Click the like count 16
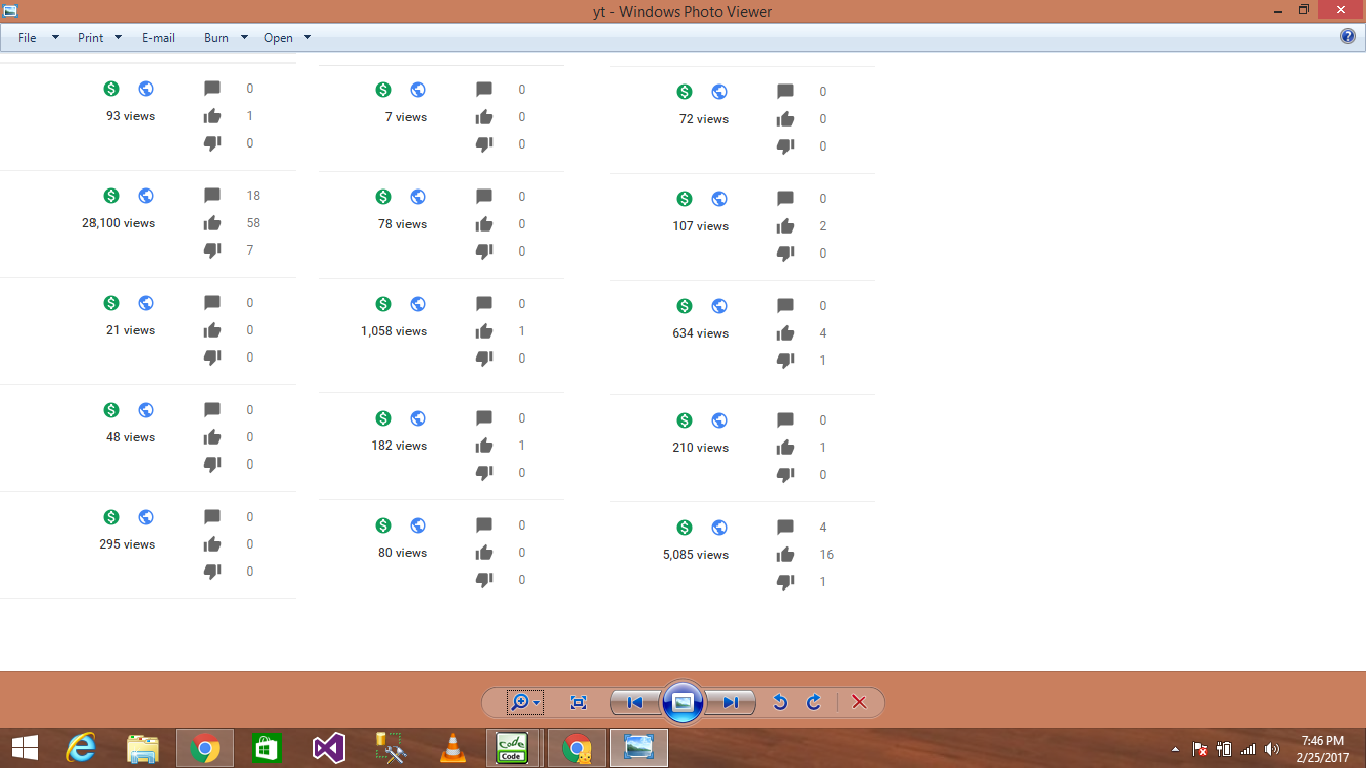This screenshot has height=768, width=1366. (x=826, y=555)
